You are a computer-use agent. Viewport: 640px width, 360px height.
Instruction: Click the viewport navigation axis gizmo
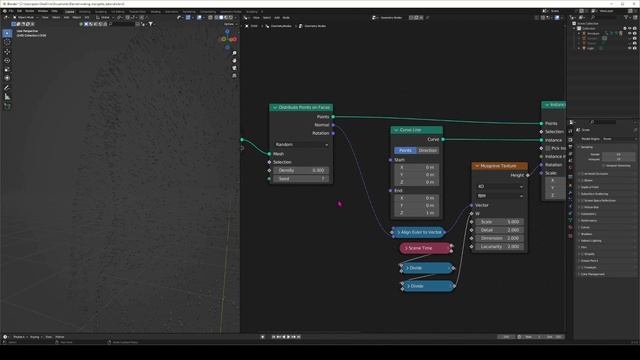click(x=228, y=39)
